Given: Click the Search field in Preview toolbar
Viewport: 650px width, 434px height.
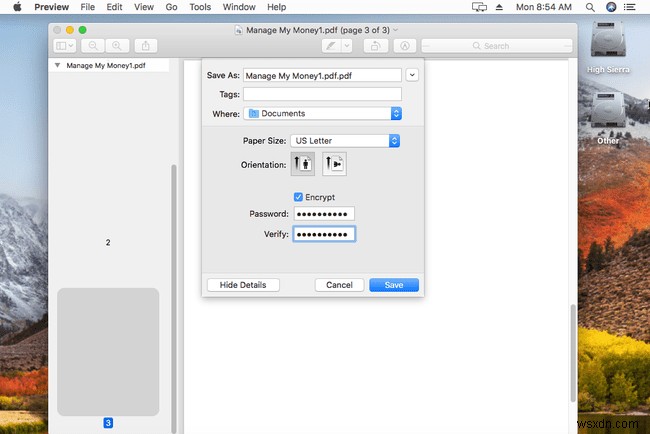Looking at the screenshot, I should coord(497,46).
